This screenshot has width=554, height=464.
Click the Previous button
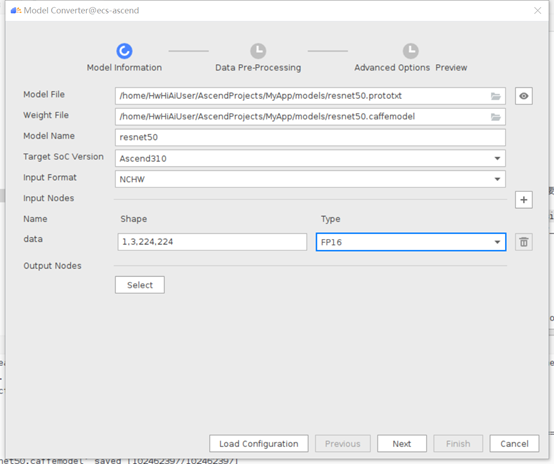[x=343, y=444]
